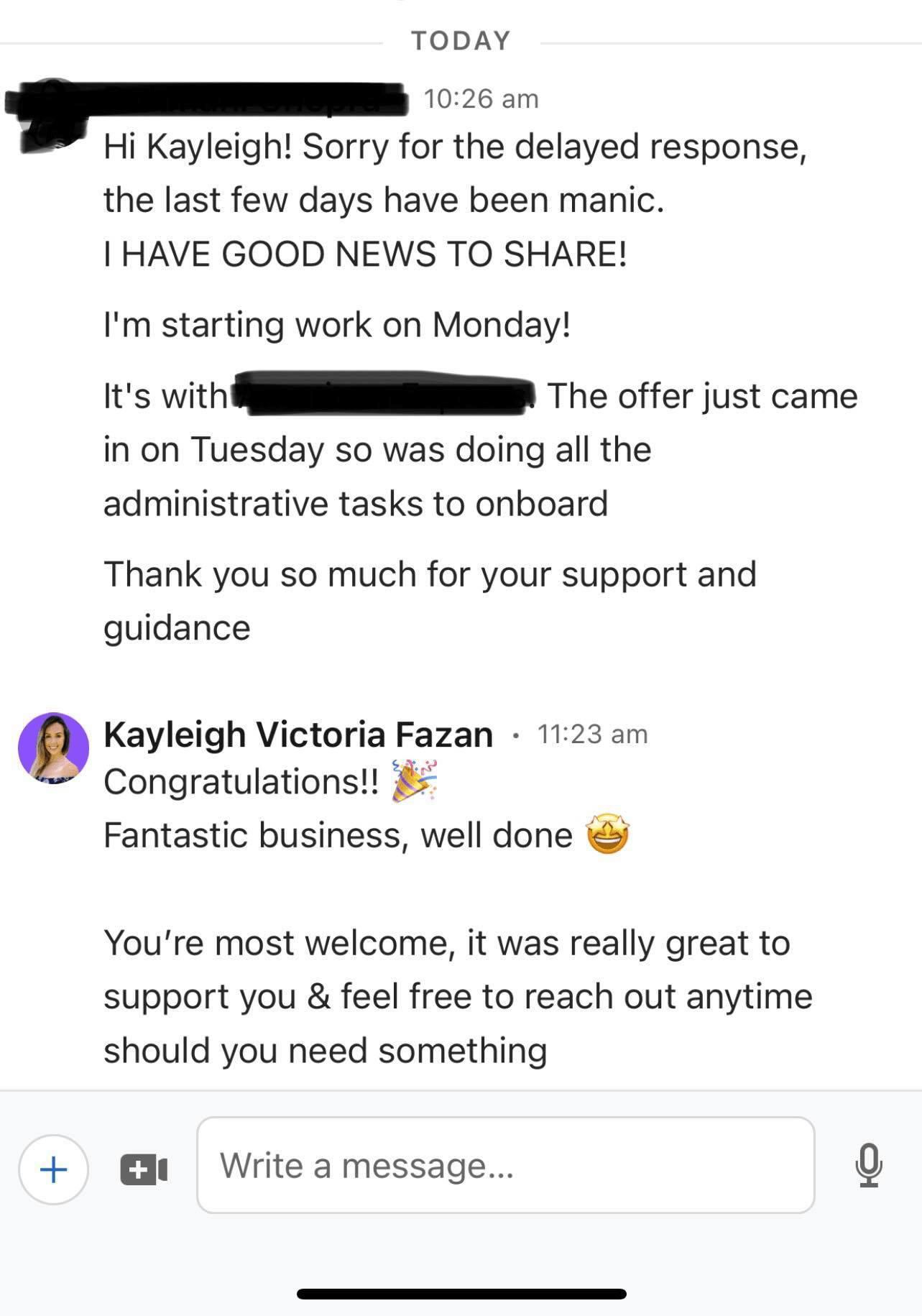Viewport: 922px width, 1316px height.
Task: Tap the star-struck face emoji
Action: (608, 834)
